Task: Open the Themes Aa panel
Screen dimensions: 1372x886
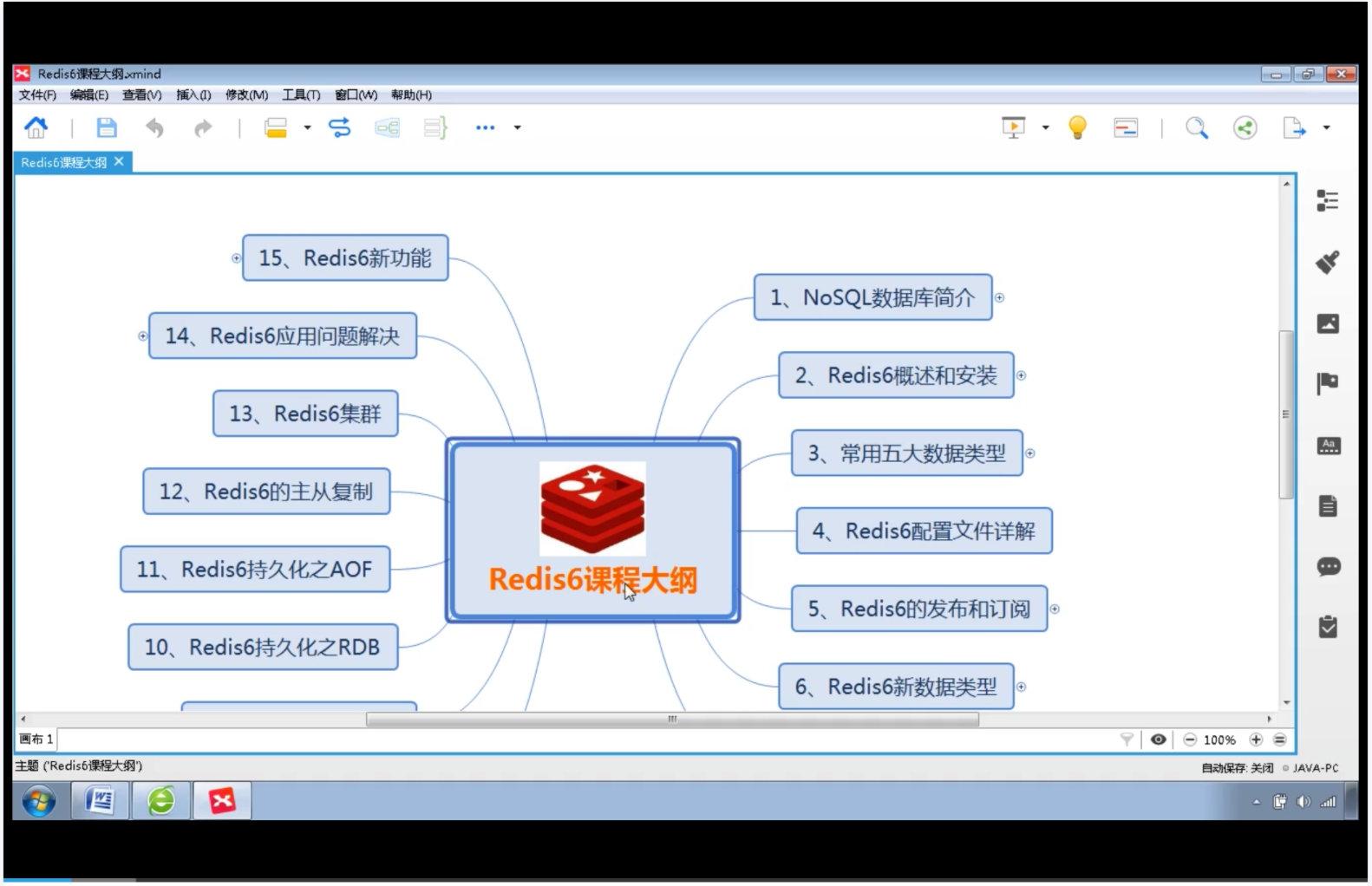Action: pos(1329,446)
